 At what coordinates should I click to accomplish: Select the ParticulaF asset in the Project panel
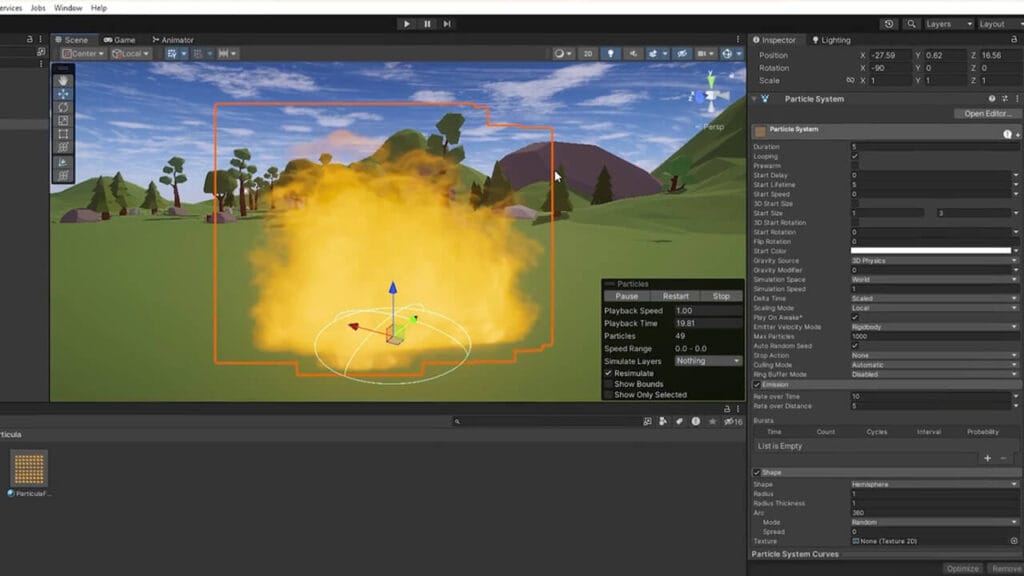pyautogui.click(x=30, y=470)
